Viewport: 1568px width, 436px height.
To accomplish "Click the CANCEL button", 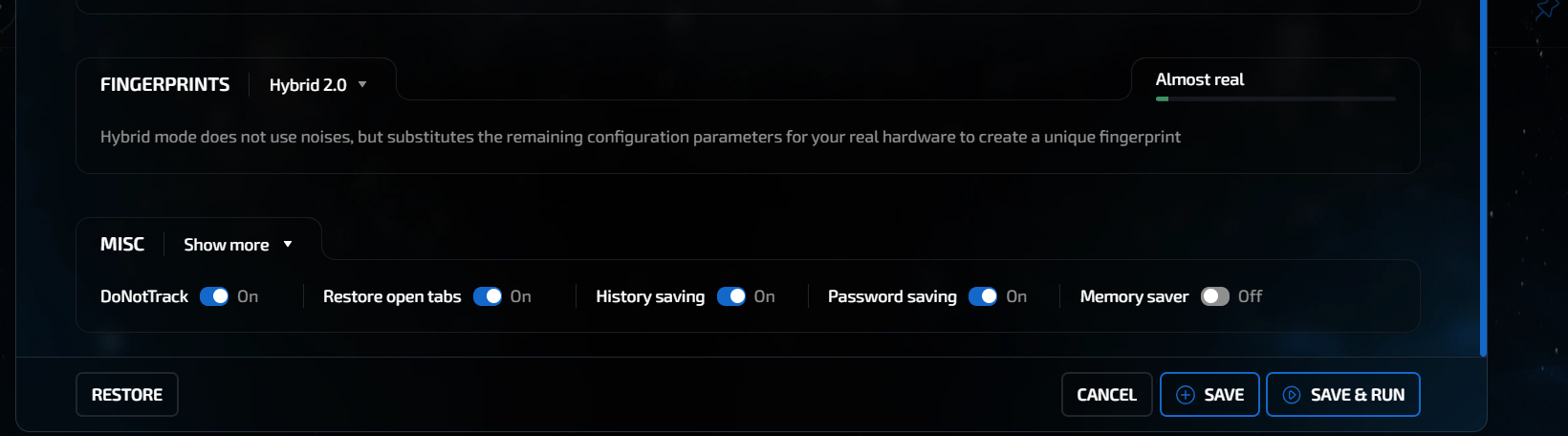I will [x=1106, y=395].
